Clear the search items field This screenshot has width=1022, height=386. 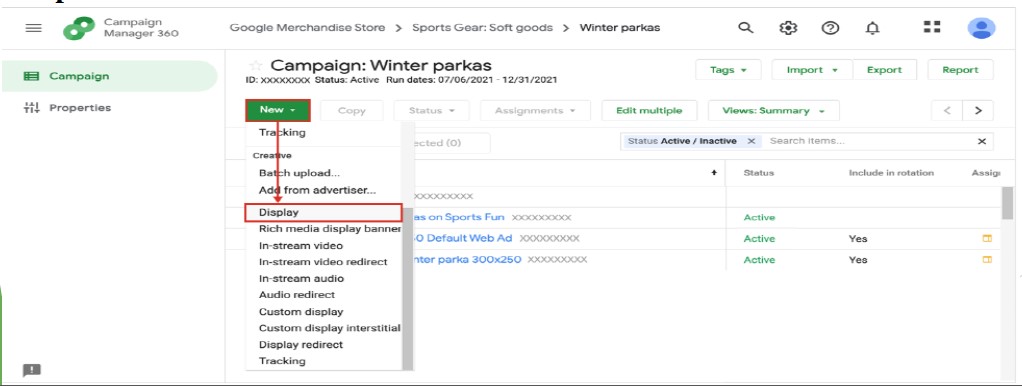coord(982,141)
